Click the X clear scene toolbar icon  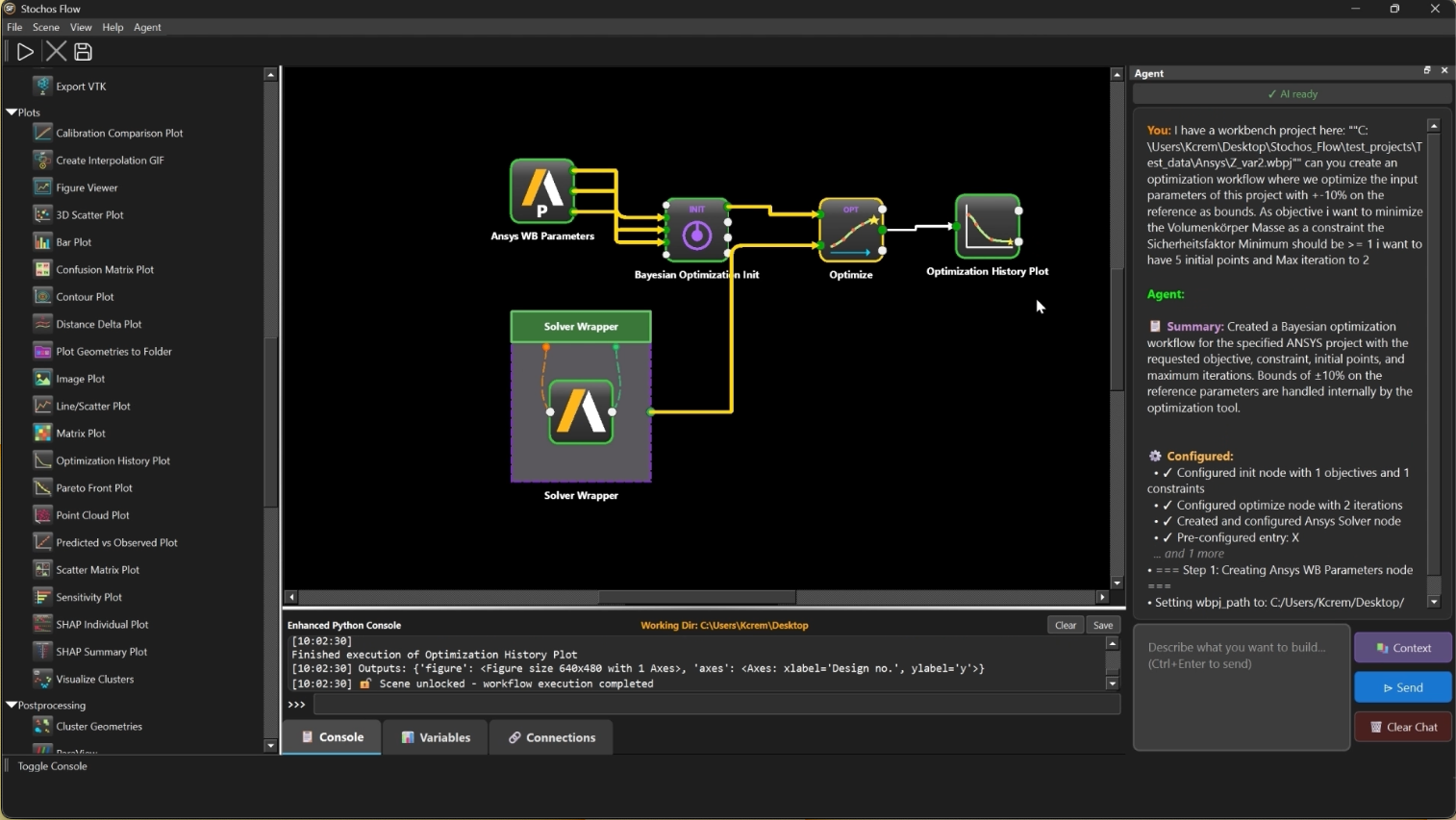[x=56, y=52]
